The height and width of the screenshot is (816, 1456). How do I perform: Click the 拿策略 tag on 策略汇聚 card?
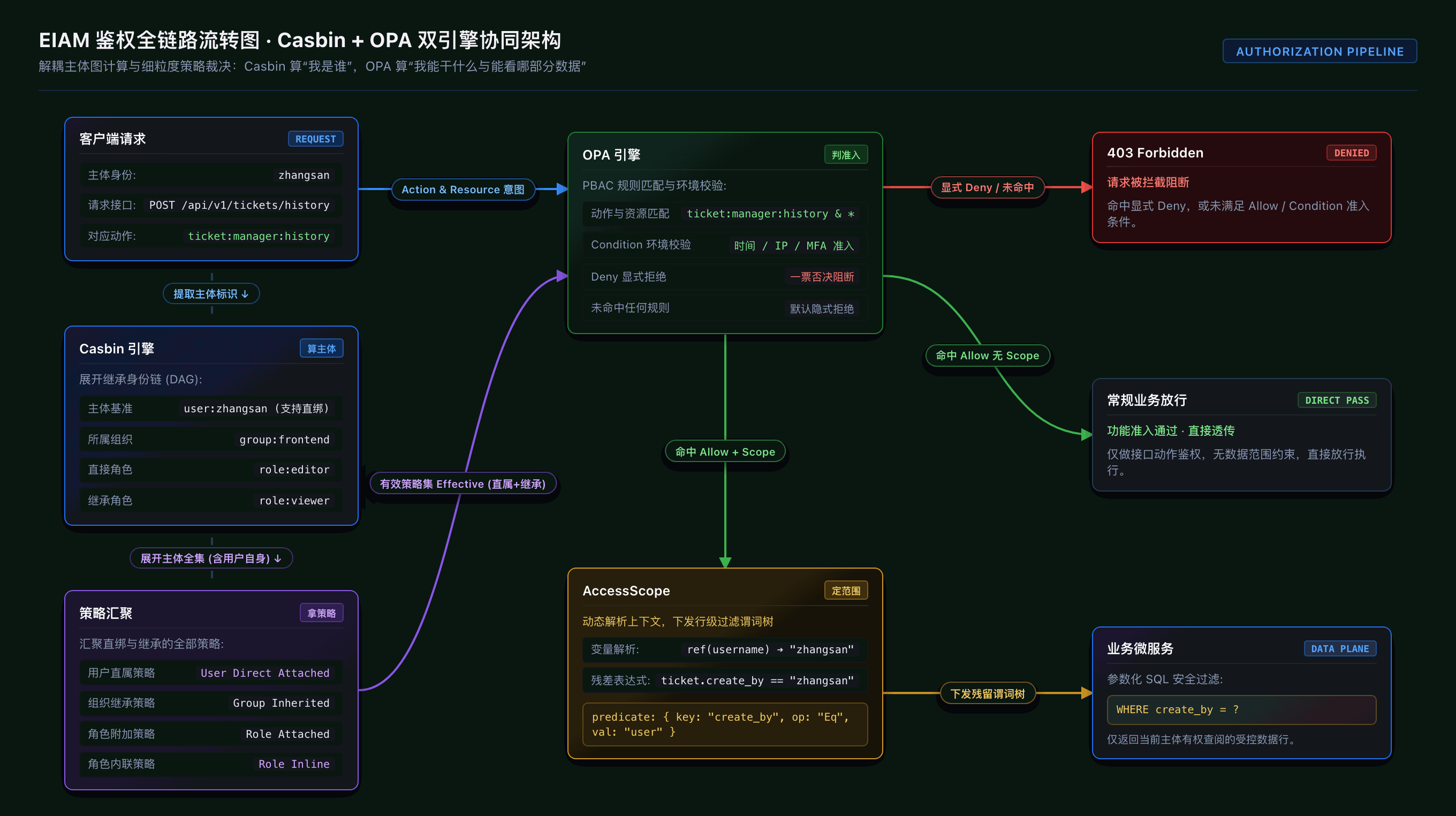pyautogui.click(x=321, y=613)
